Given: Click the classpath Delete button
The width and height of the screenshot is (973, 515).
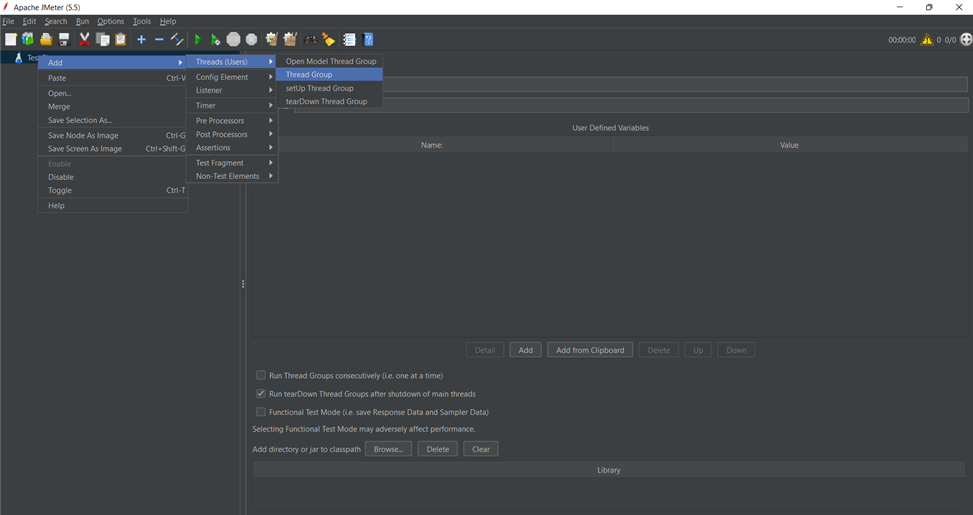Looking at the screenshot, I should point(437,449).
